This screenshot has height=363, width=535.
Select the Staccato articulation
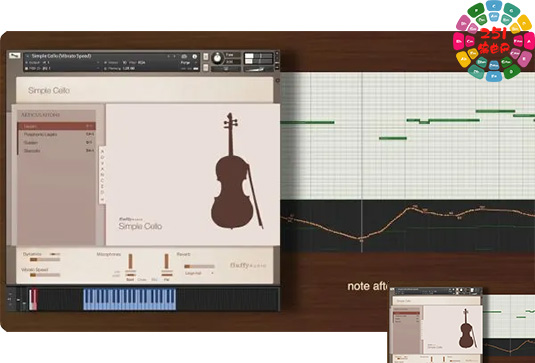click(57, 150)
